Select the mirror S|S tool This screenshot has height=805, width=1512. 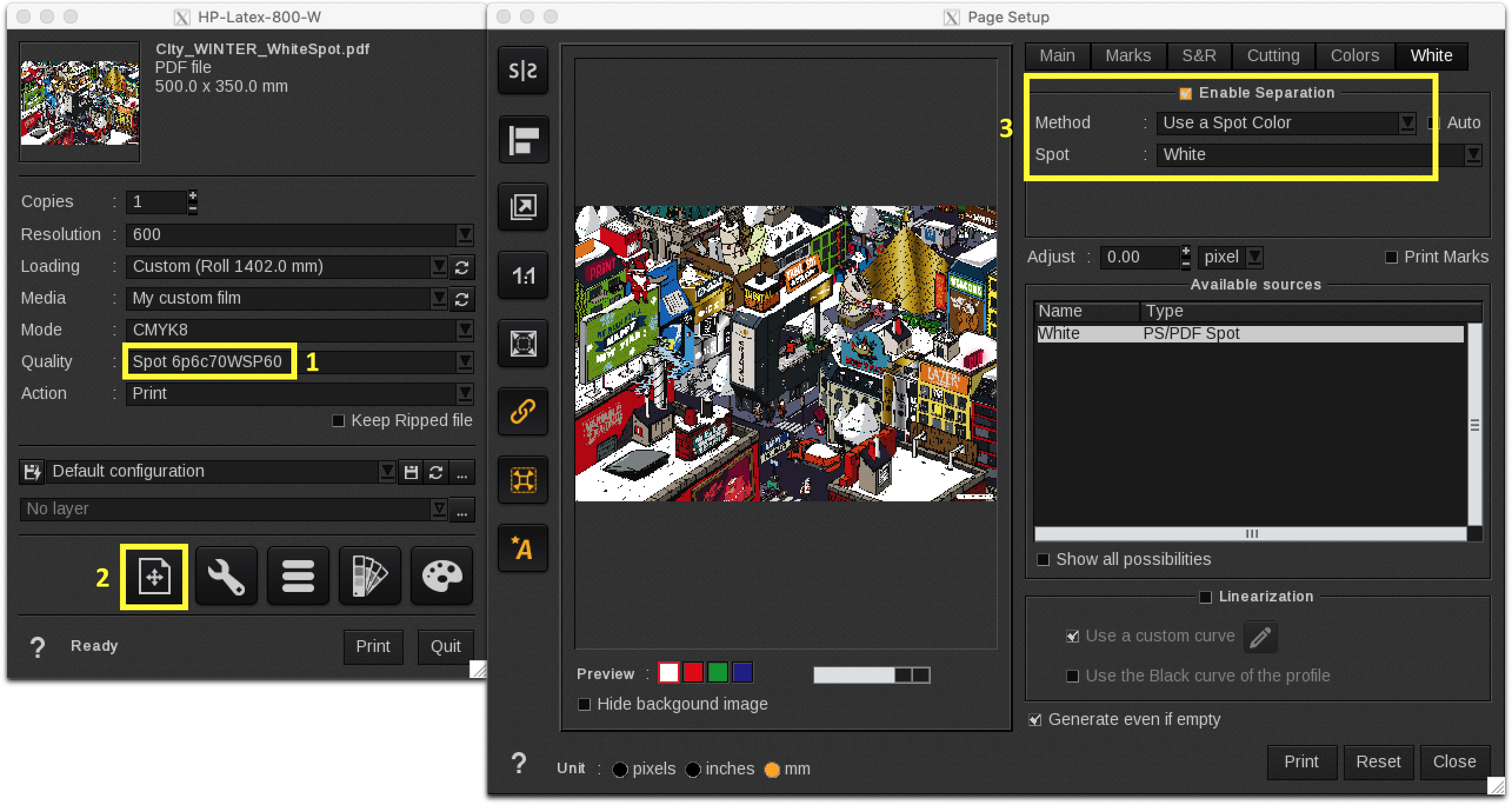click(x=522, y=71)
